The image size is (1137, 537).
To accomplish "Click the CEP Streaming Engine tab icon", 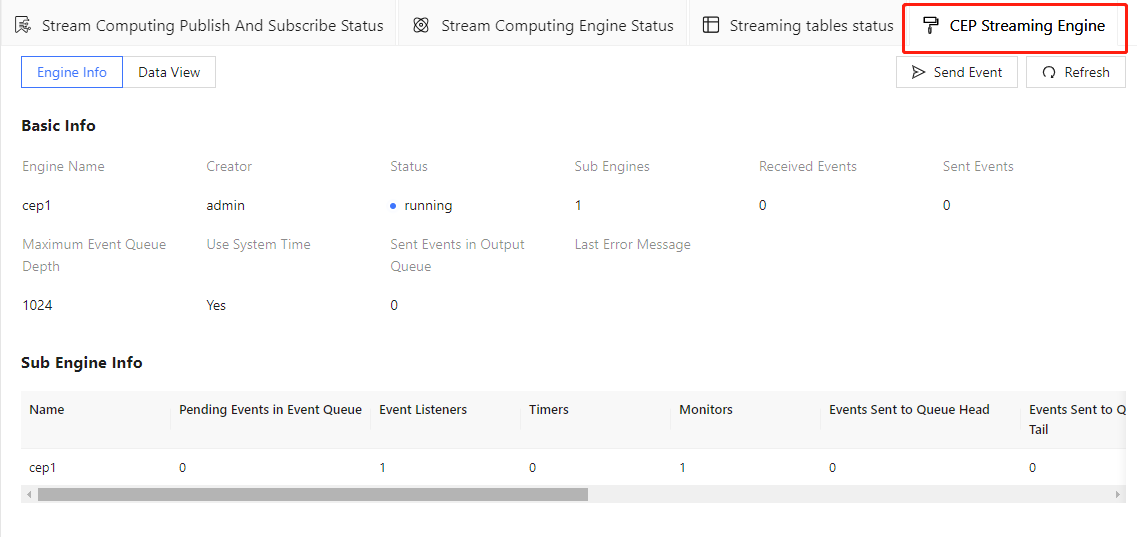I will (931, 25).
